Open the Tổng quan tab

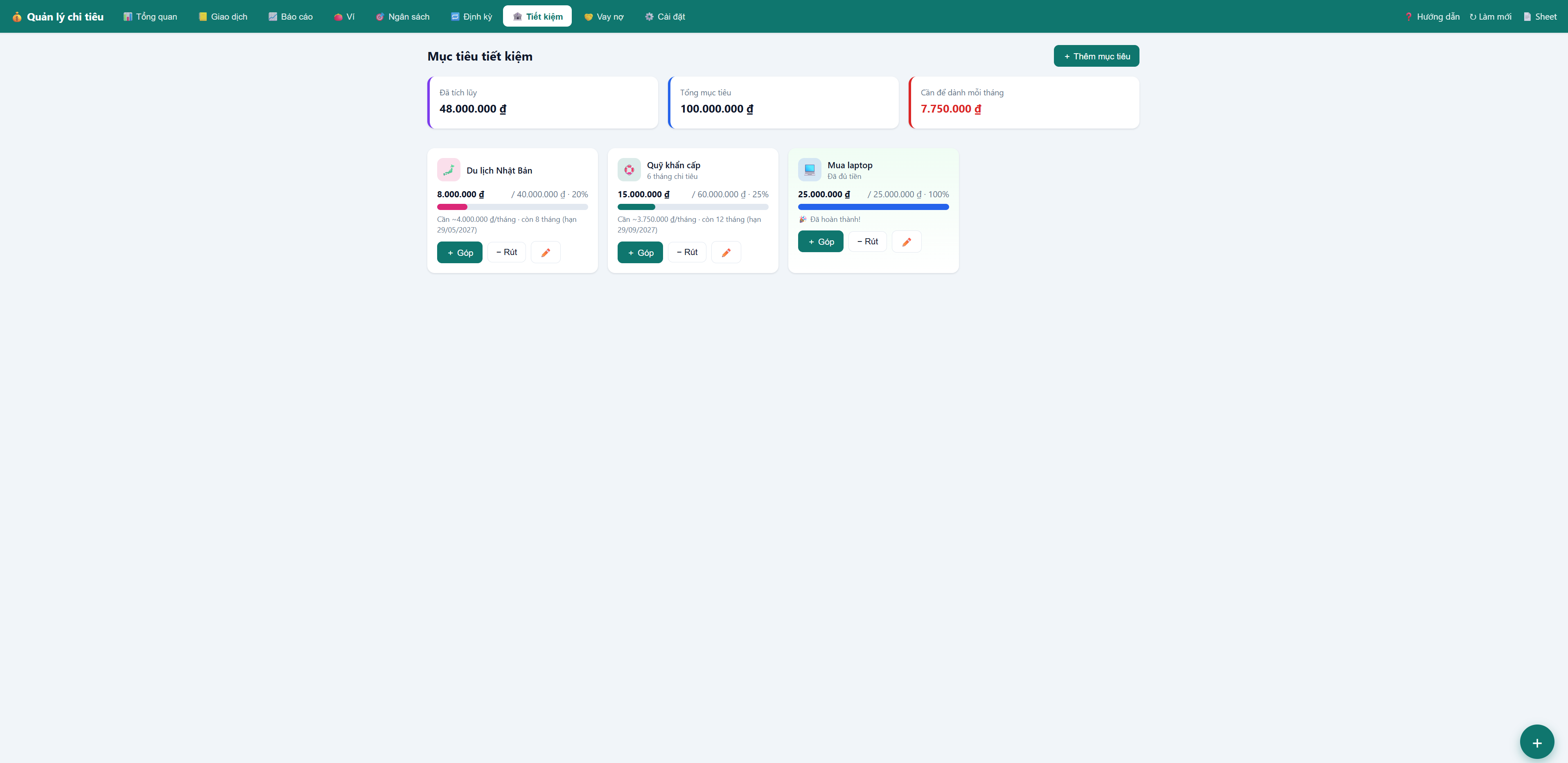tap(150, 16)
